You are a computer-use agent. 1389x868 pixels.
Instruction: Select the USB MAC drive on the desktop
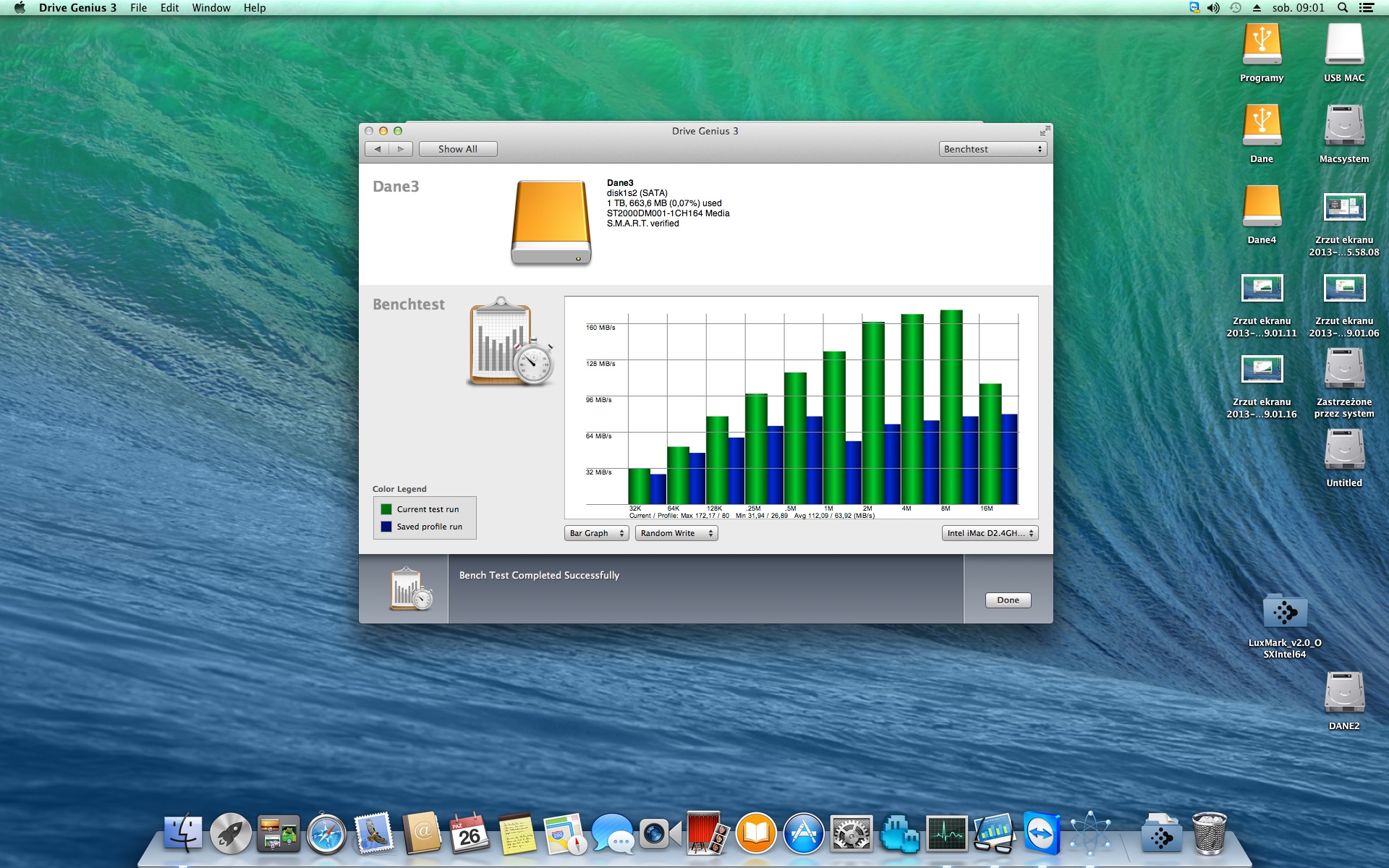pyautogui.click(x=1344, y=45)
